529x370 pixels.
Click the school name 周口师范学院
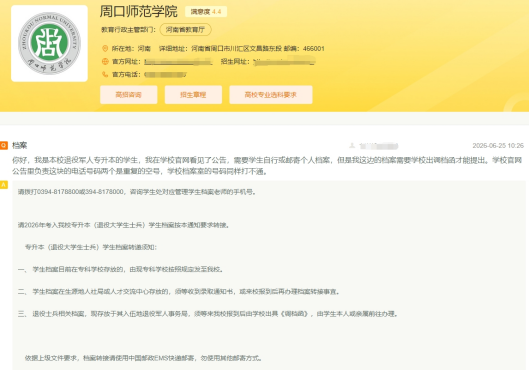(138, 11)
